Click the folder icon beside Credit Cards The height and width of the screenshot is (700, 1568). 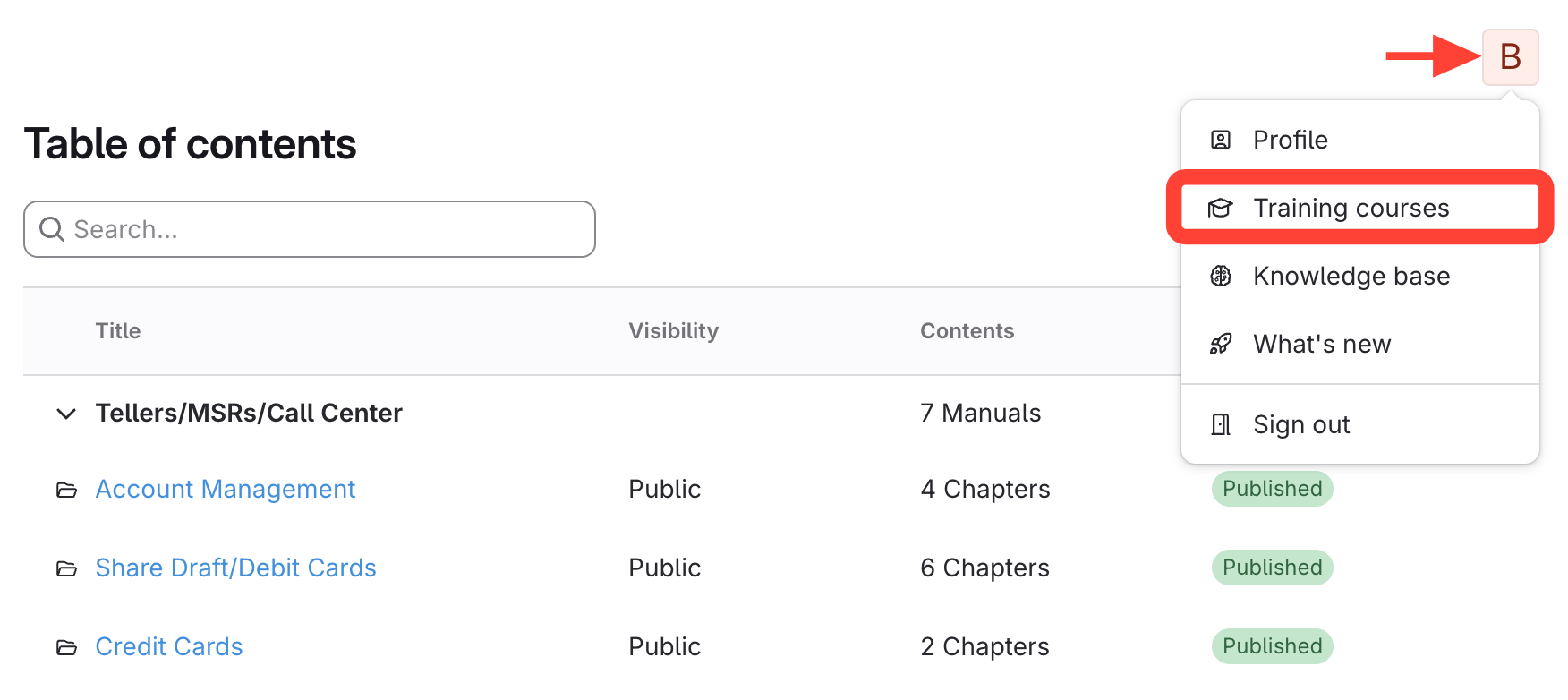(66, 647)
